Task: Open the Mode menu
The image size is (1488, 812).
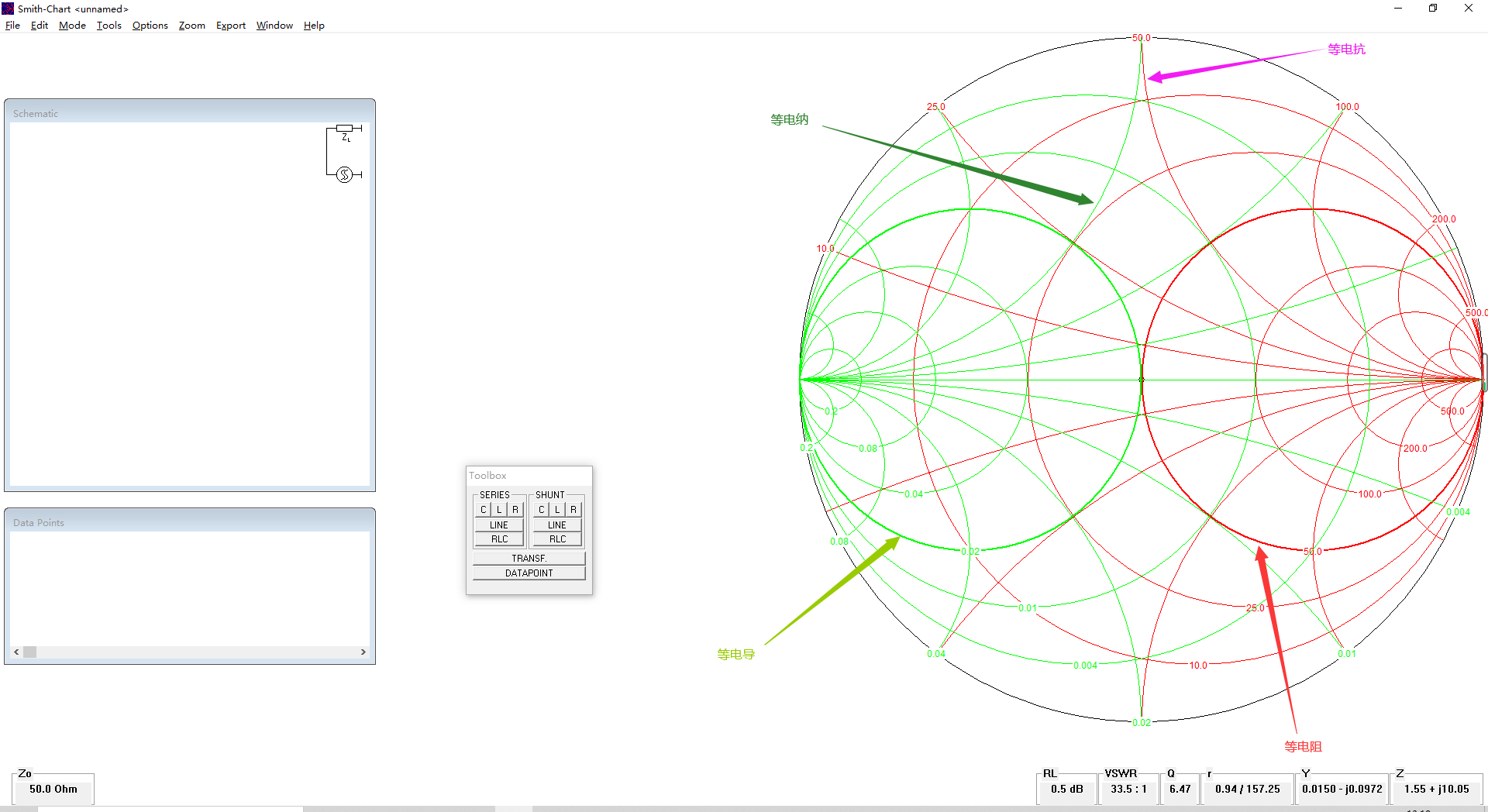Action: (72, 26)
